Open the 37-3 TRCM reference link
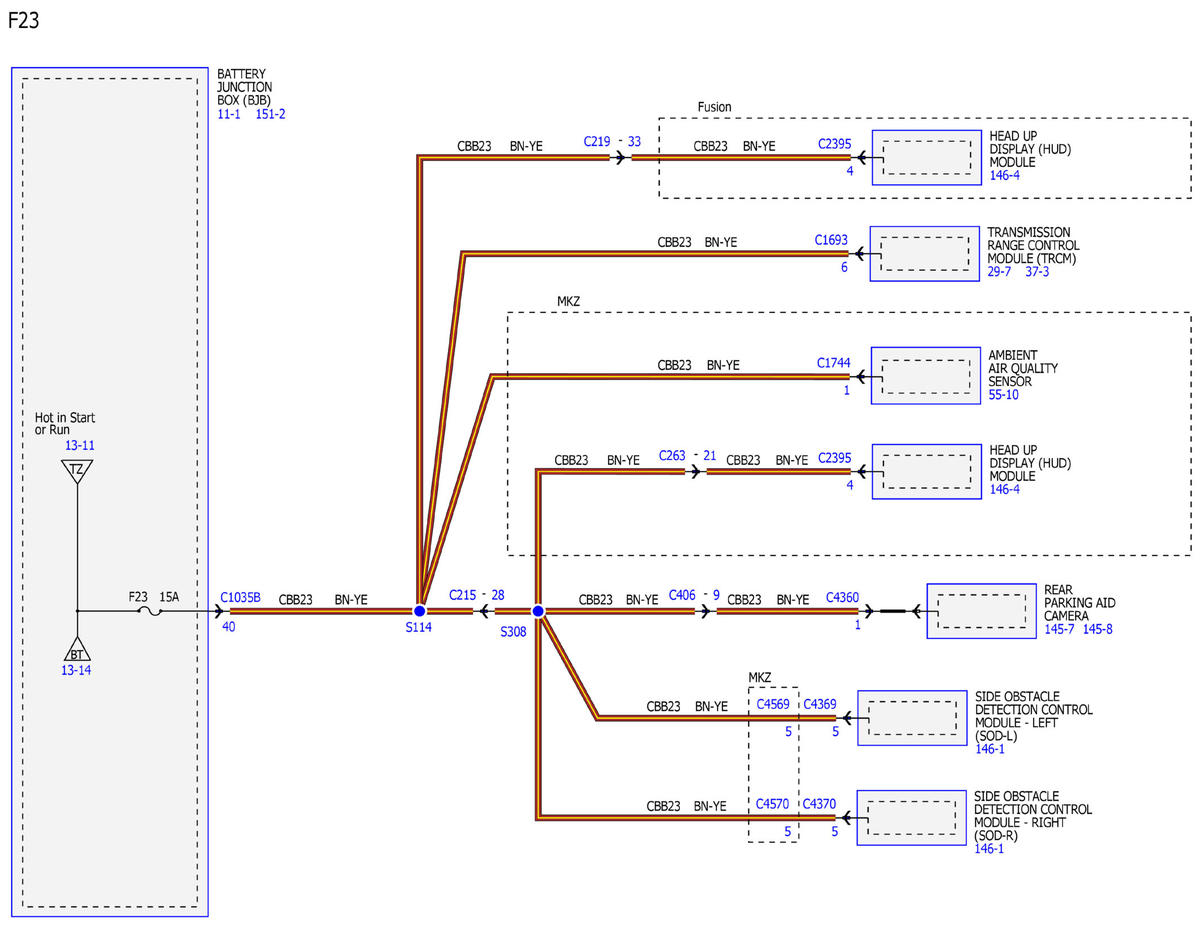Image resolution: width=1200 pixels, height=927 pixels. point(1037,272)
